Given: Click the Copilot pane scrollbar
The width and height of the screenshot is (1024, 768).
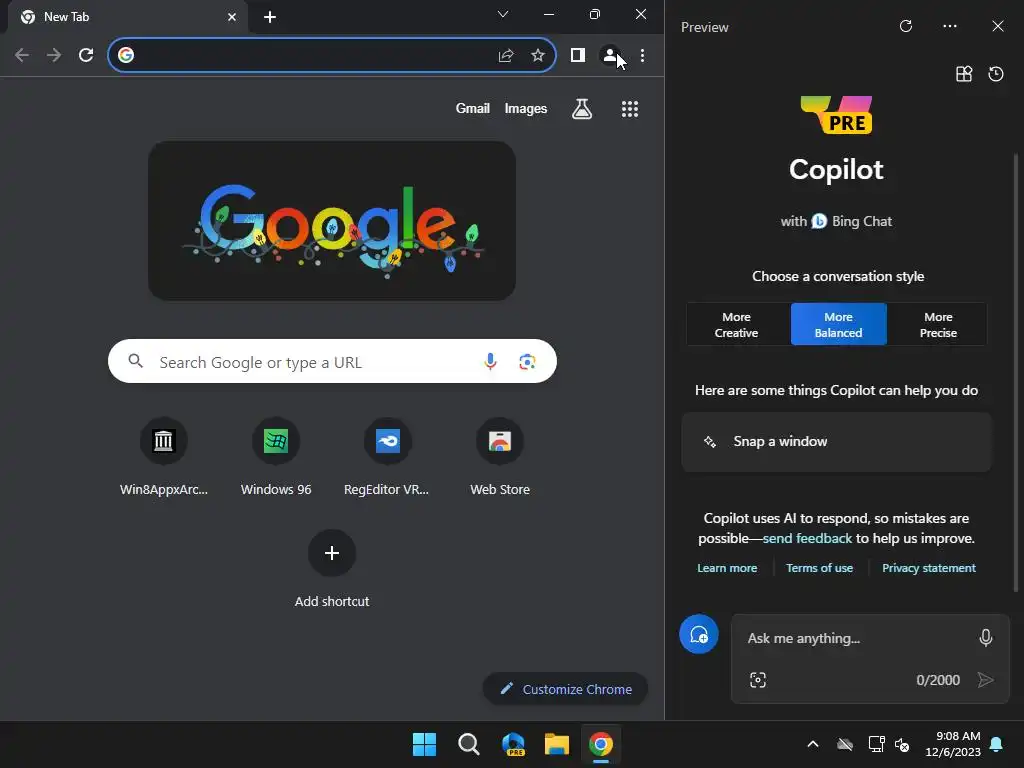Looking at the screenshot, I should tap(1016, 372).
